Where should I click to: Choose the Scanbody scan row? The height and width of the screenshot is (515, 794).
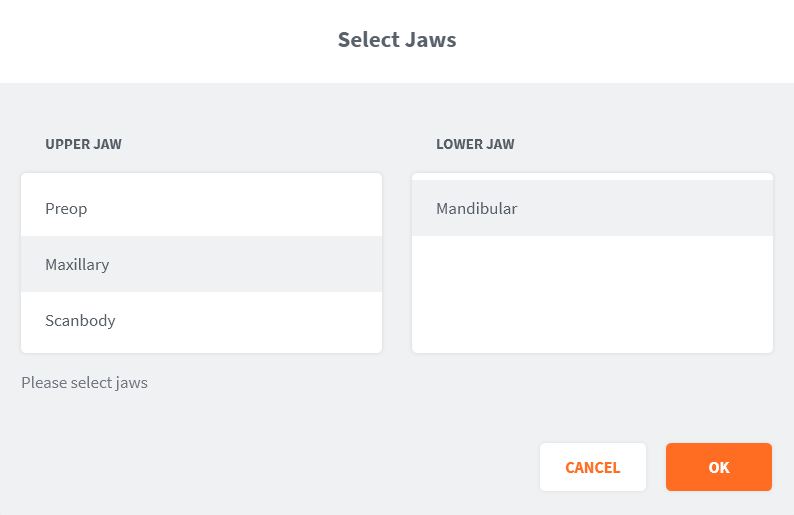(201, 321)
